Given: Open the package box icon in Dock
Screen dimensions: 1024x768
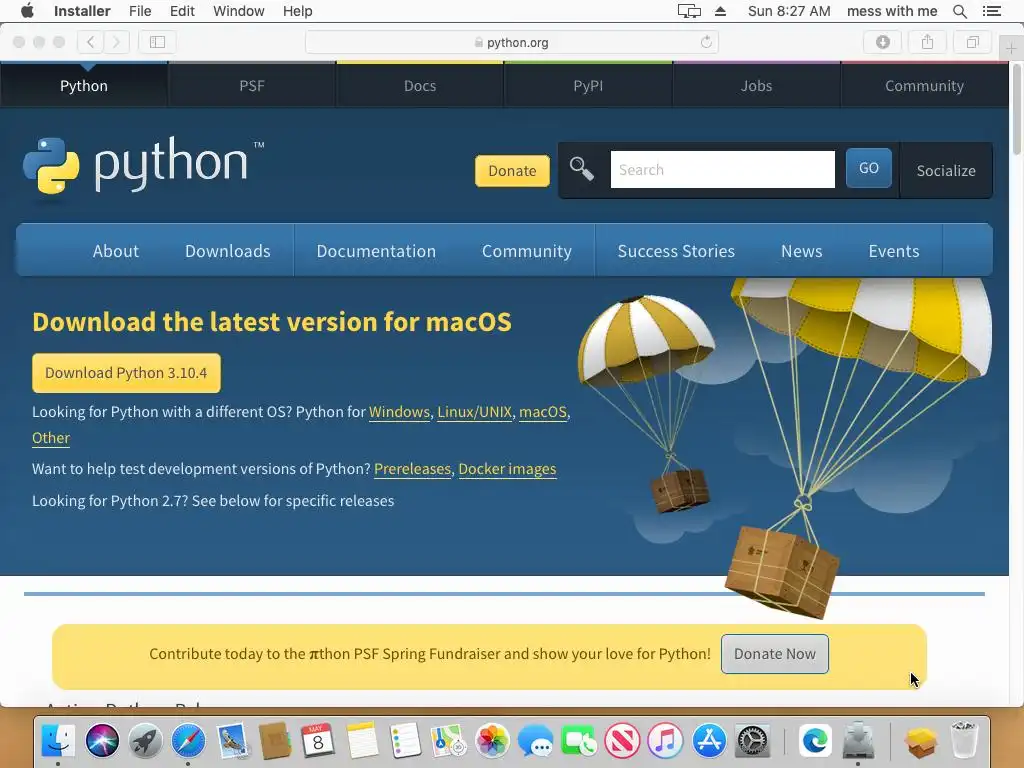Looking at the screenshot, I should tap(921, 741).
